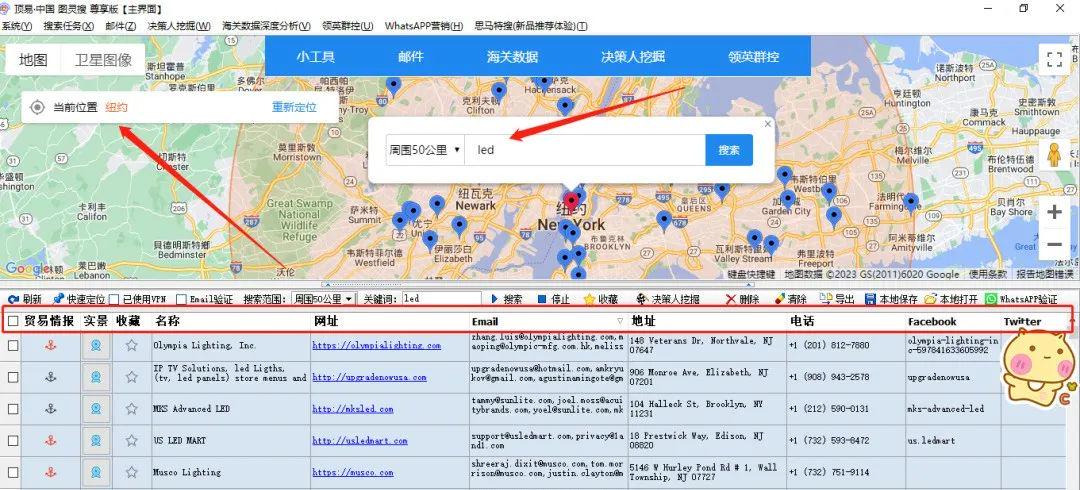Open the 邮件(Z) menu
The width and height of the screenshot is (1080, 490).
point(121,26)
